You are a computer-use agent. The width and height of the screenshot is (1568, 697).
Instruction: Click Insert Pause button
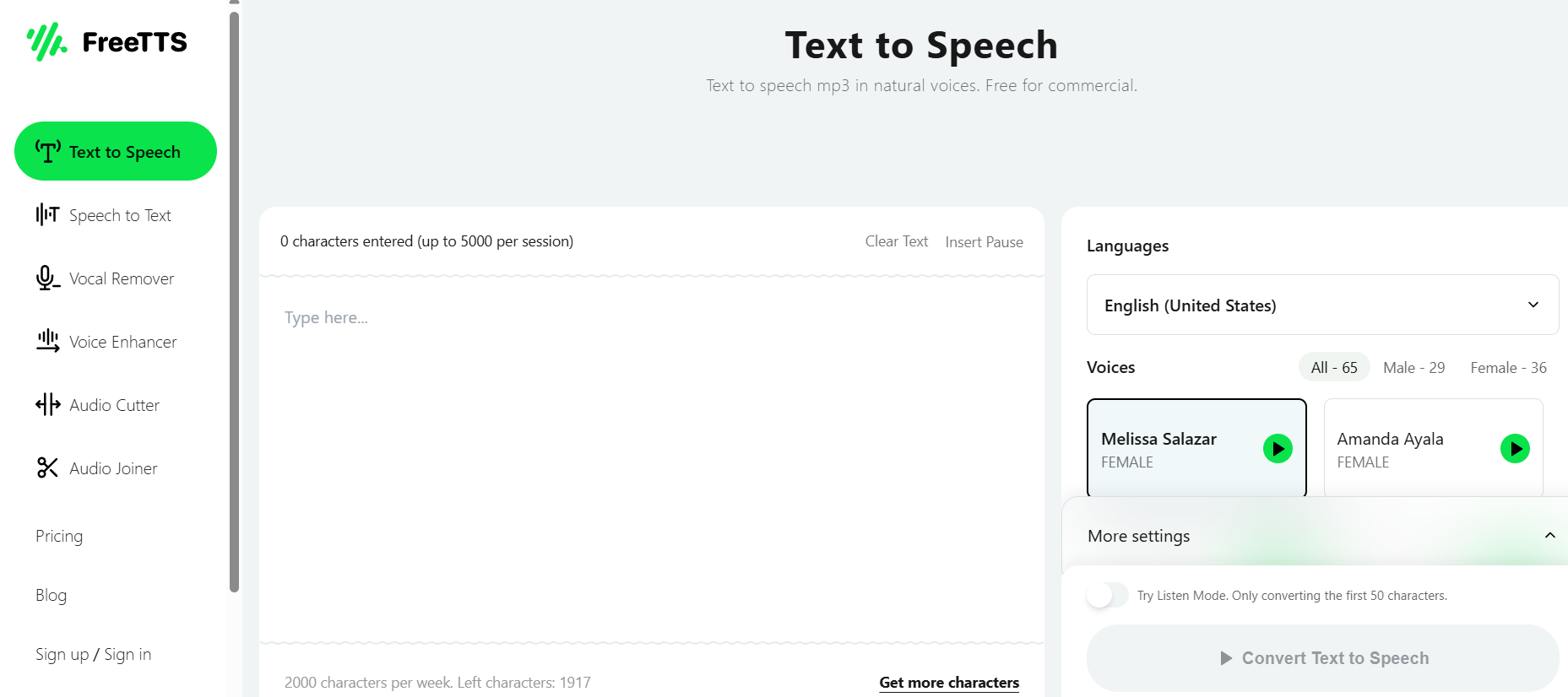click(x=985, y=242)
